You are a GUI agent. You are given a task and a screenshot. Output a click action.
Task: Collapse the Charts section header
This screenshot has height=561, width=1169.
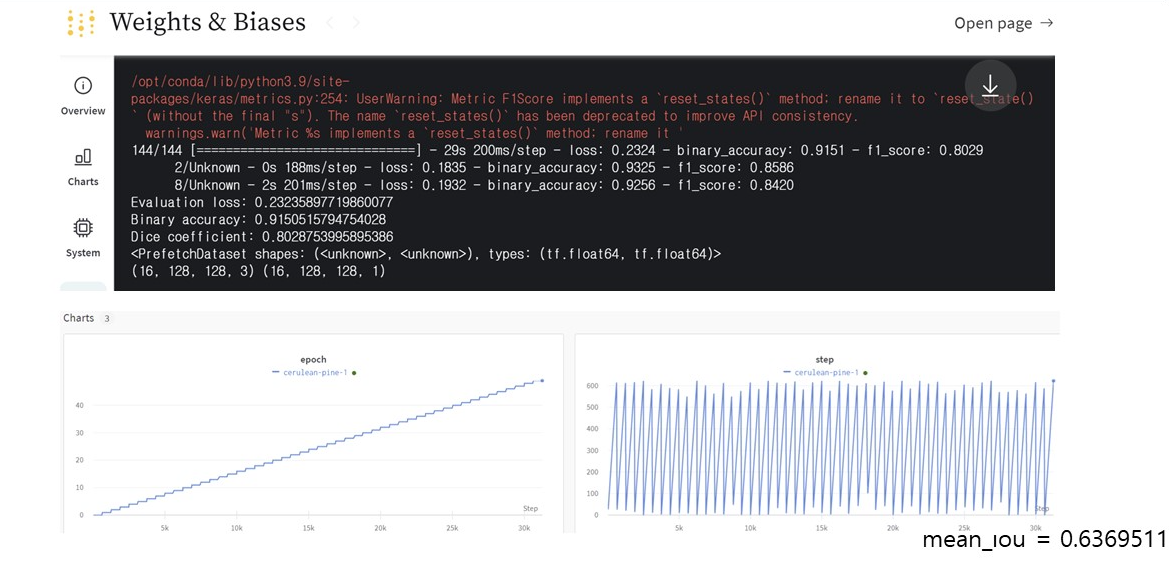pos(78,318)
